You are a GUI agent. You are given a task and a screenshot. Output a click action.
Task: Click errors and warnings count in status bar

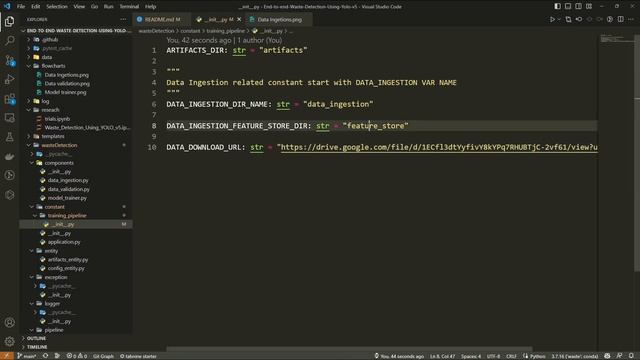click(77, 356)
